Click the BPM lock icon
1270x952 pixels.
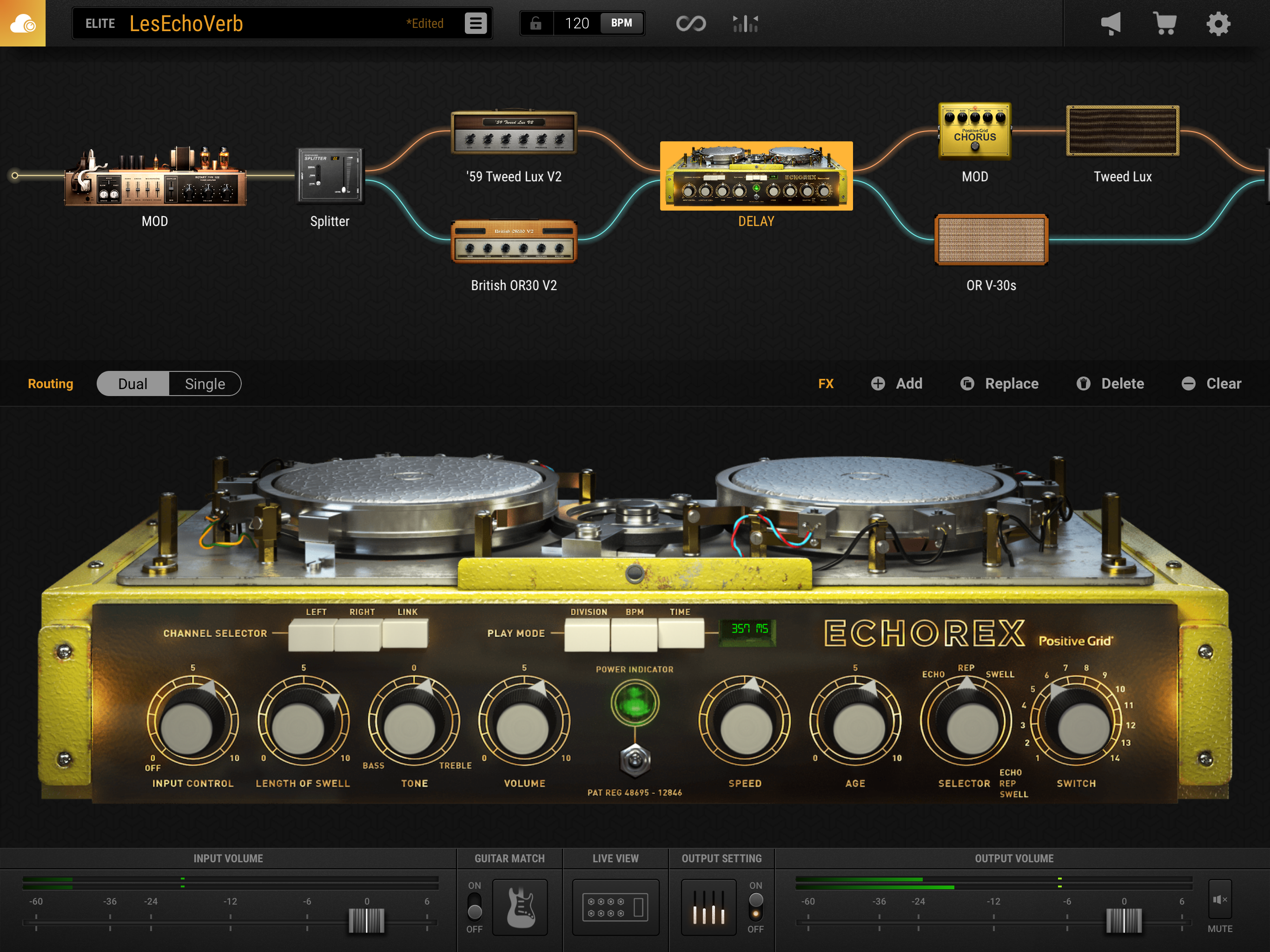536,24
